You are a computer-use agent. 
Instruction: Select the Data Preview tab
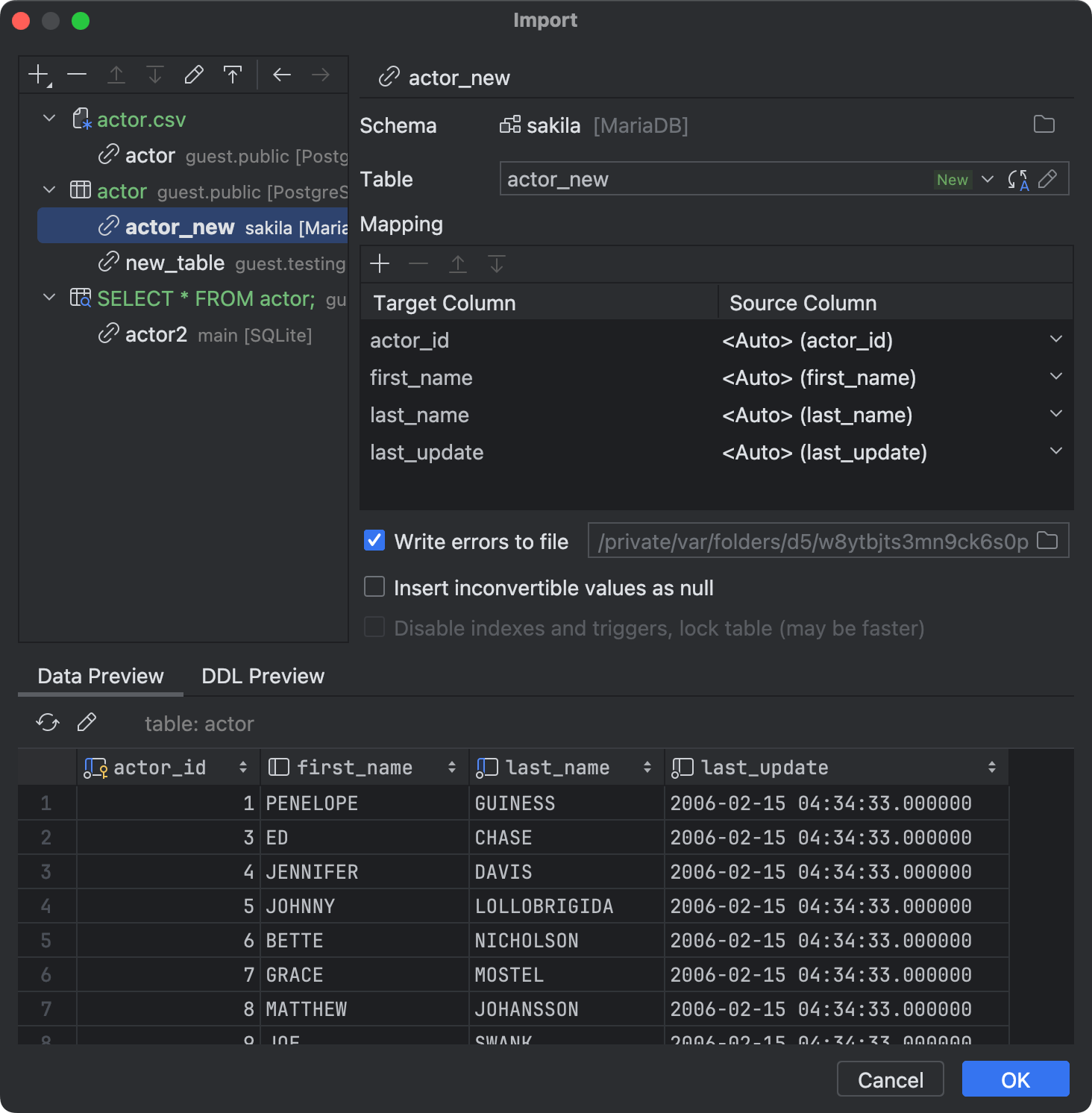click(x=99, y=676)
